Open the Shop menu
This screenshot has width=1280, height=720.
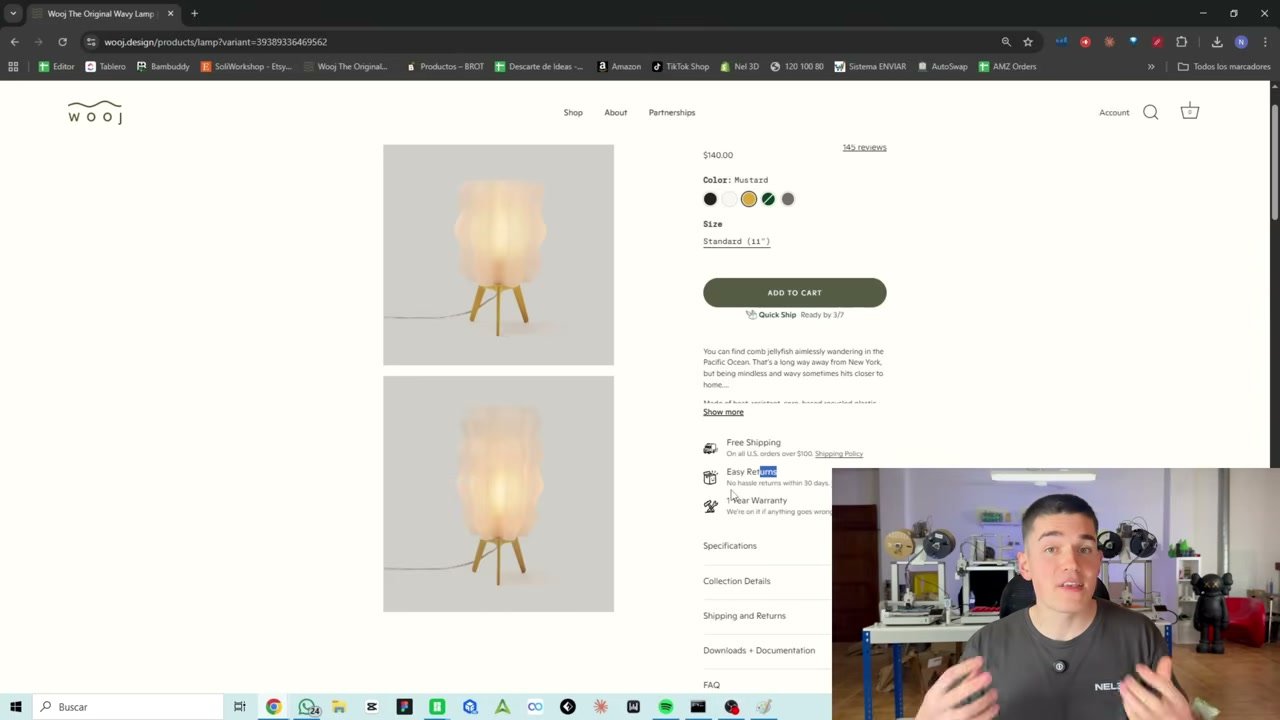(x=573, y=113)
